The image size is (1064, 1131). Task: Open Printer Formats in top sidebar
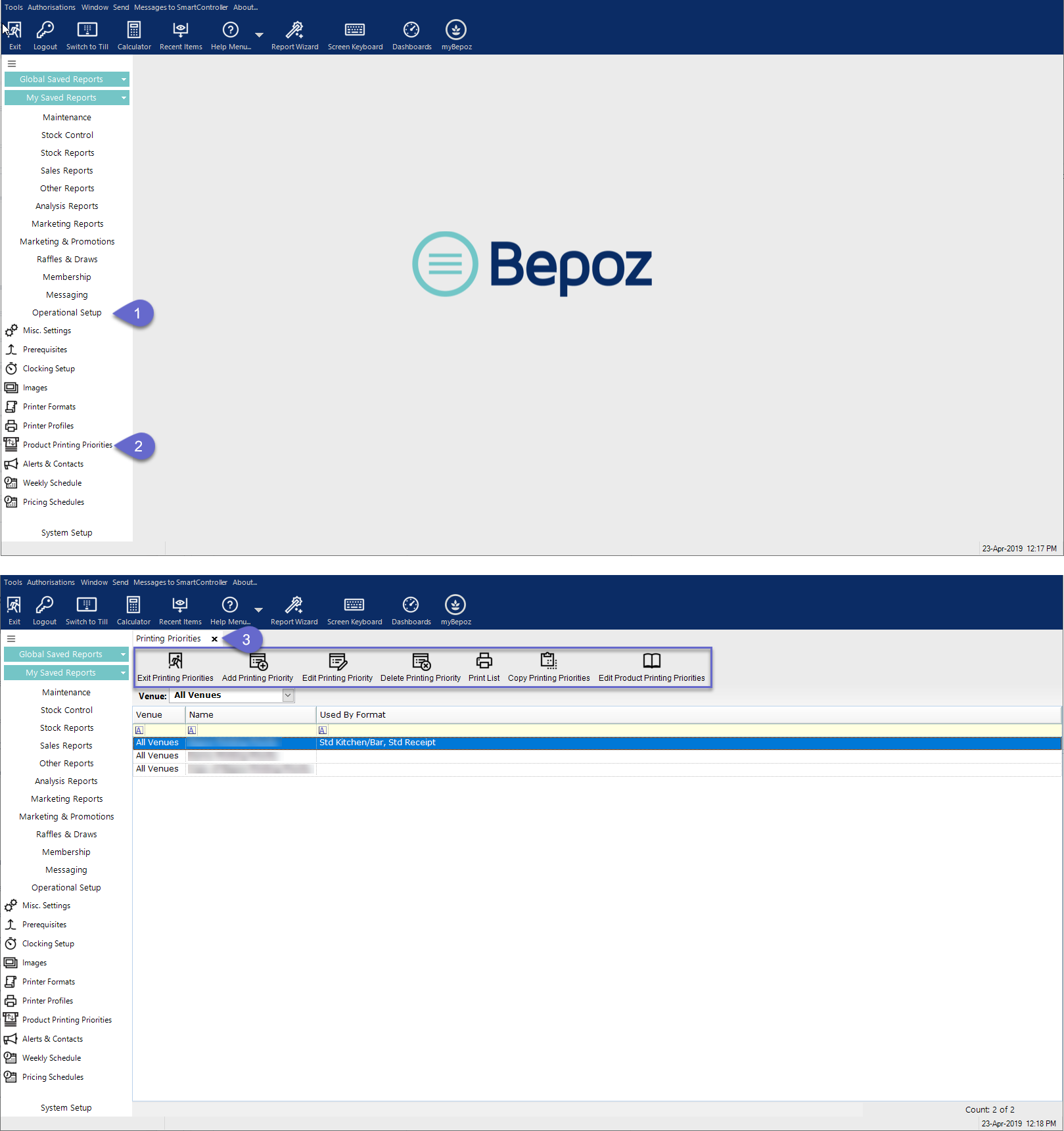tap(49, 407)
